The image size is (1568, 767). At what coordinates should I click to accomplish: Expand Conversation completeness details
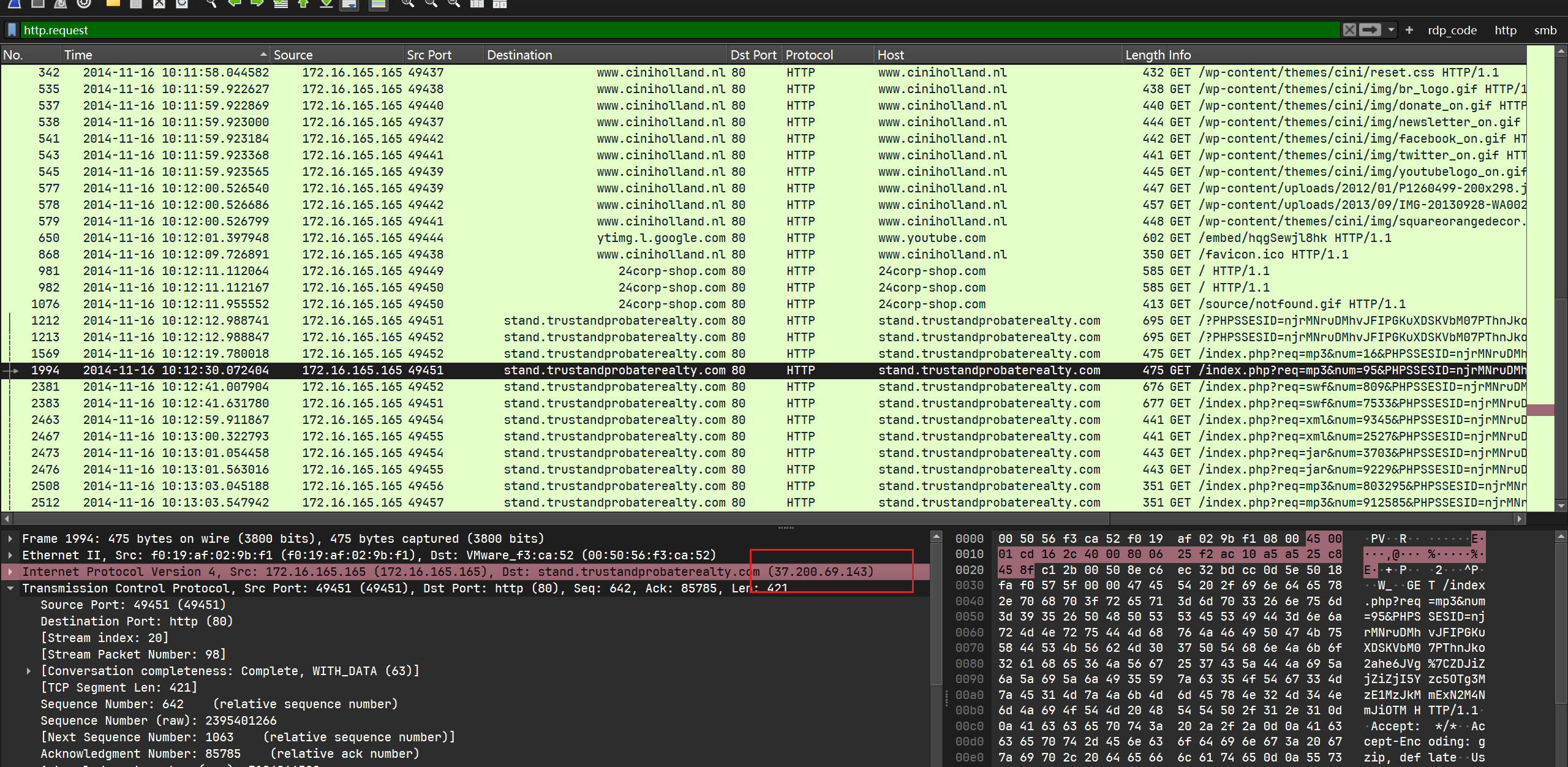[x=29, y=671]
